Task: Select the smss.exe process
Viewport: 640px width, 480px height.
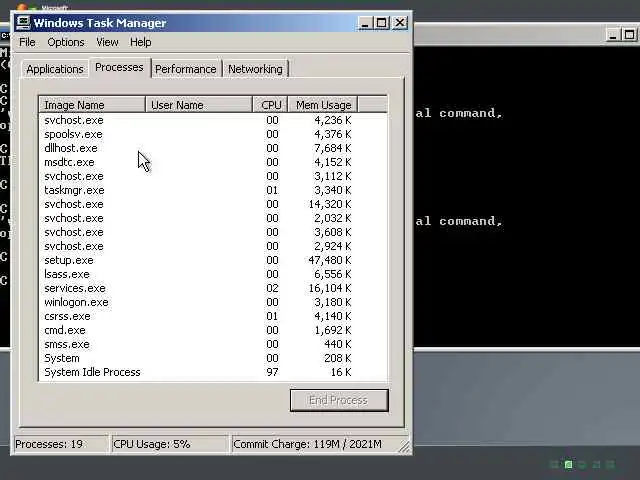Action: click(x=213, y=344)
